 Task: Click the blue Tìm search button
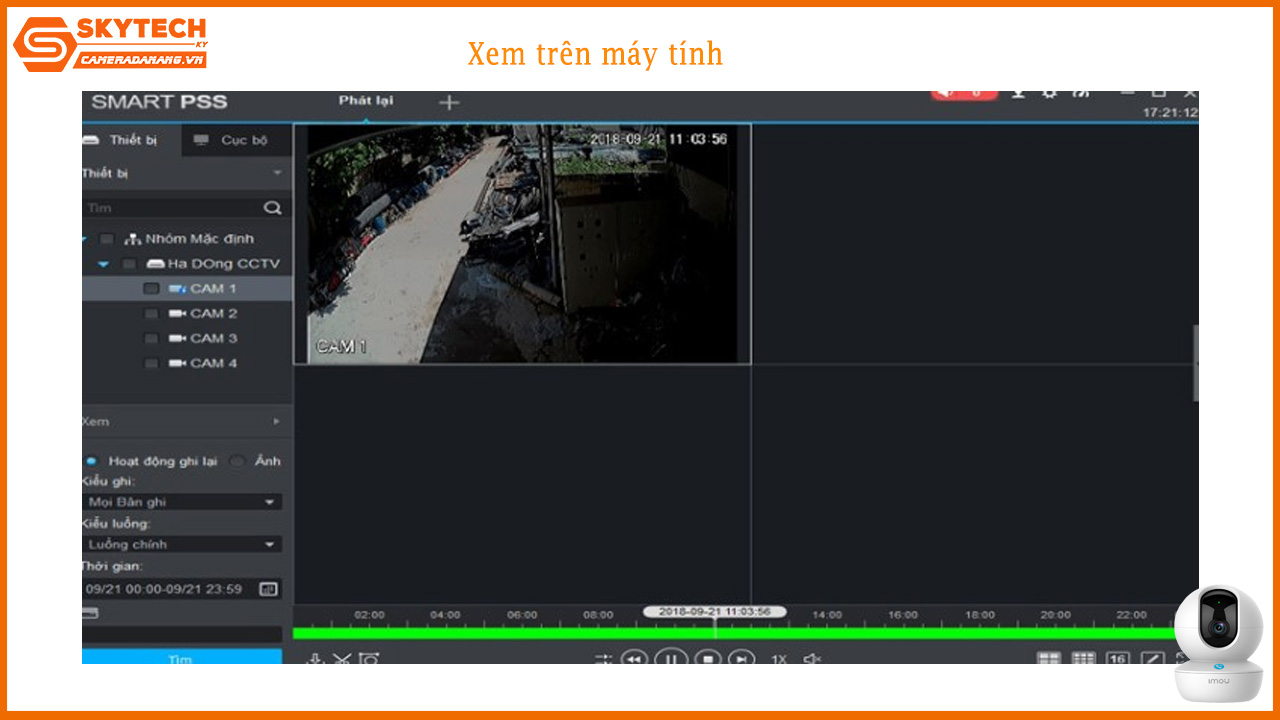click(181, 658)
